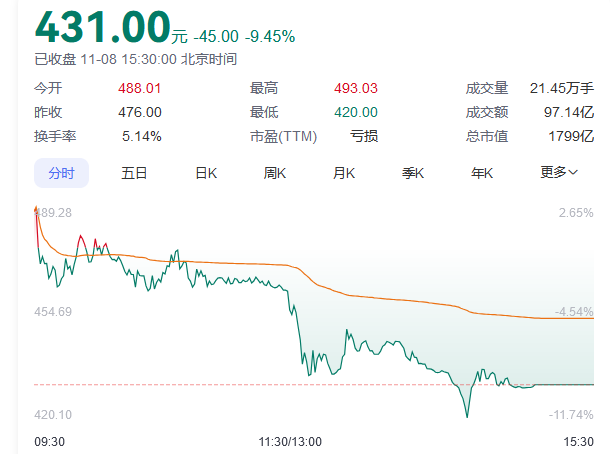Click the 最高 value 493.03
Image resolution: width=610 pixels, height=454 pixels.
click(357, 88)
